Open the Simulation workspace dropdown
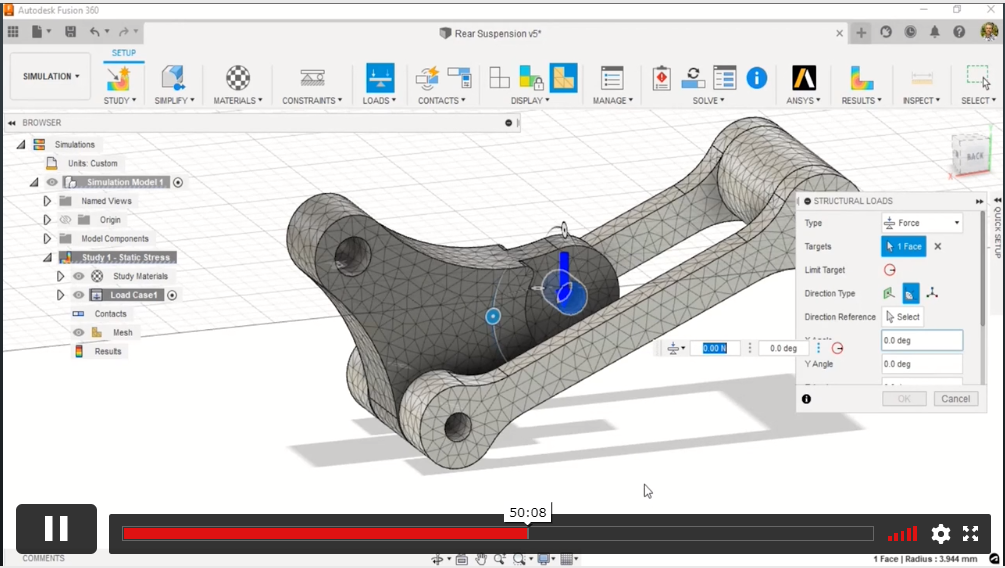 coord(51,76)
